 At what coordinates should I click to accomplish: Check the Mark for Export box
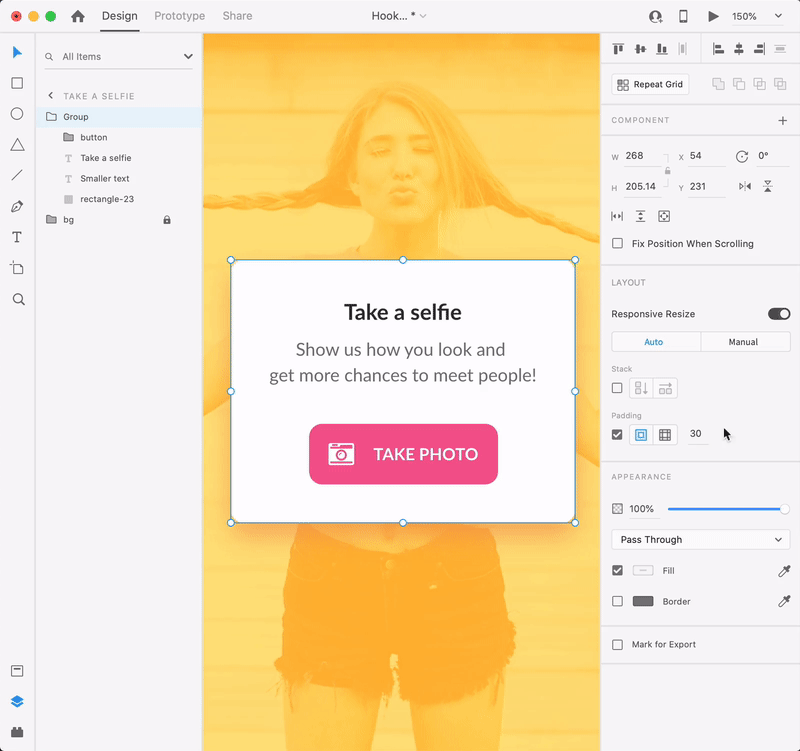pyautogui.click(x=617, y=645)
